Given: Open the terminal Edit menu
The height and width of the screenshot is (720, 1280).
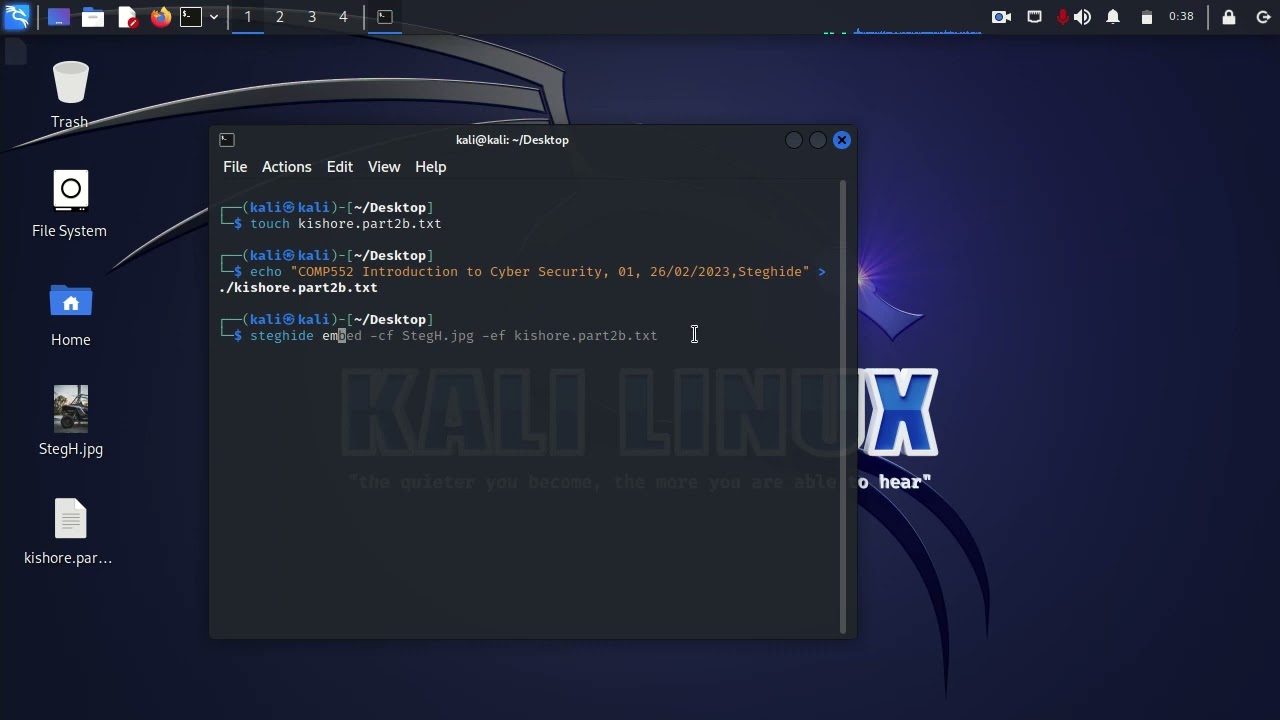Looking at the screenshot, I should point(340,167).
